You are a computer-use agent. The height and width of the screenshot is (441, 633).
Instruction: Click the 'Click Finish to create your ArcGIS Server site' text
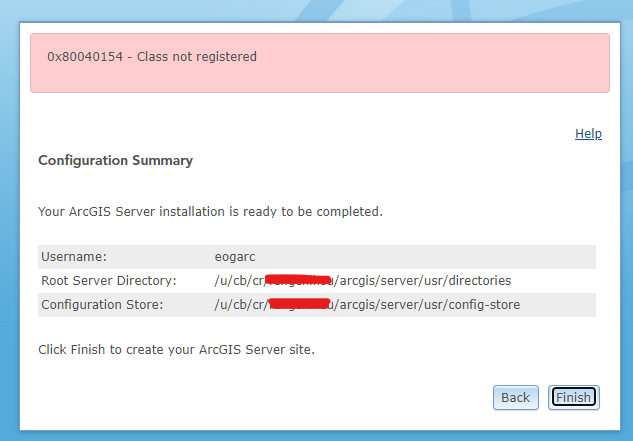[176, 349]
